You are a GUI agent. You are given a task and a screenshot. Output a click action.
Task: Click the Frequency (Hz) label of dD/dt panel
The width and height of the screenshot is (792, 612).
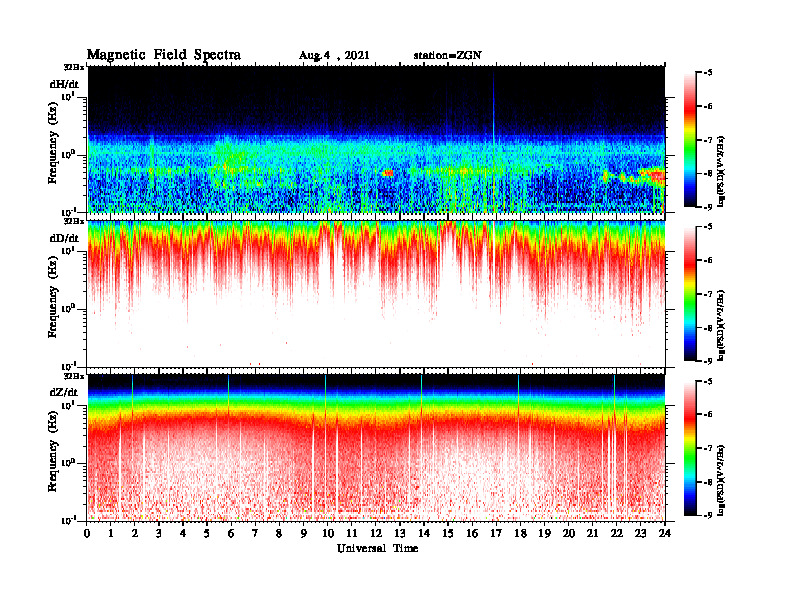click(53, 297)
